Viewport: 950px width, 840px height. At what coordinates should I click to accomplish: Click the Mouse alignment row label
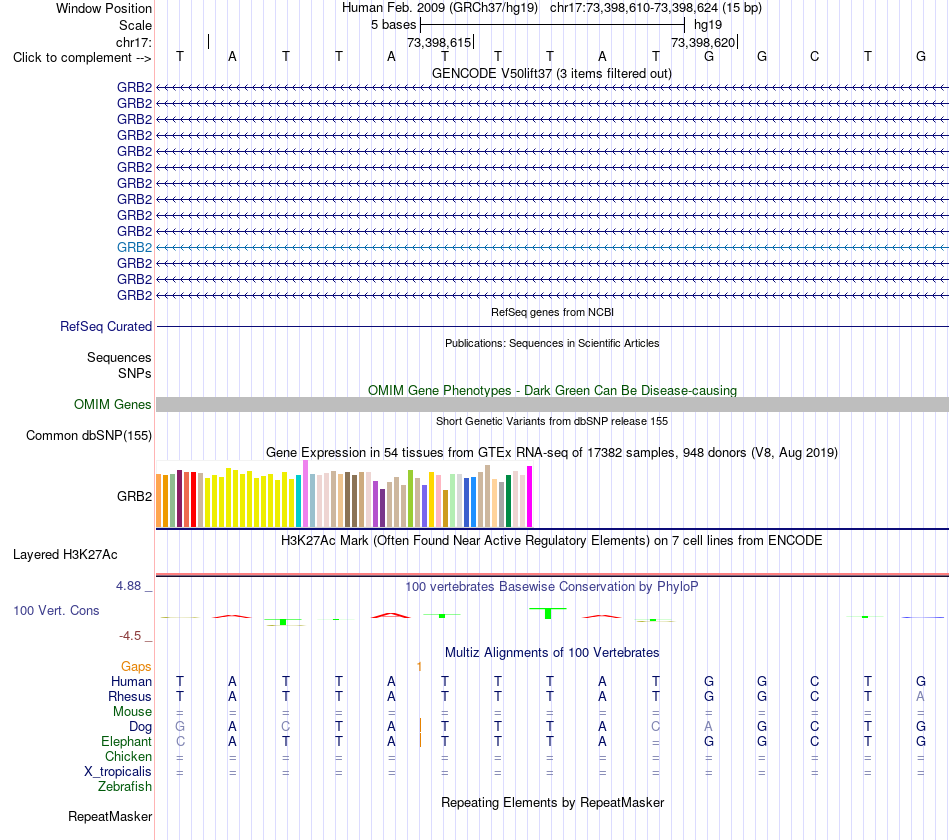click(x=132, y=712)
